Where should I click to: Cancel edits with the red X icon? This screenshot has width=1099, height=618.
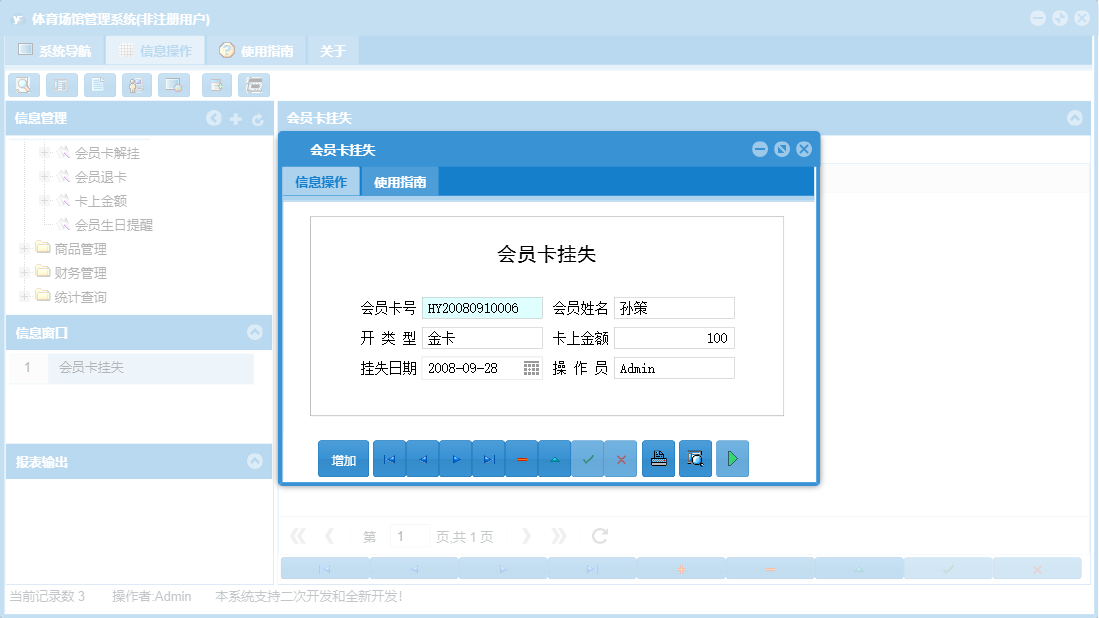tap(621, 458)
